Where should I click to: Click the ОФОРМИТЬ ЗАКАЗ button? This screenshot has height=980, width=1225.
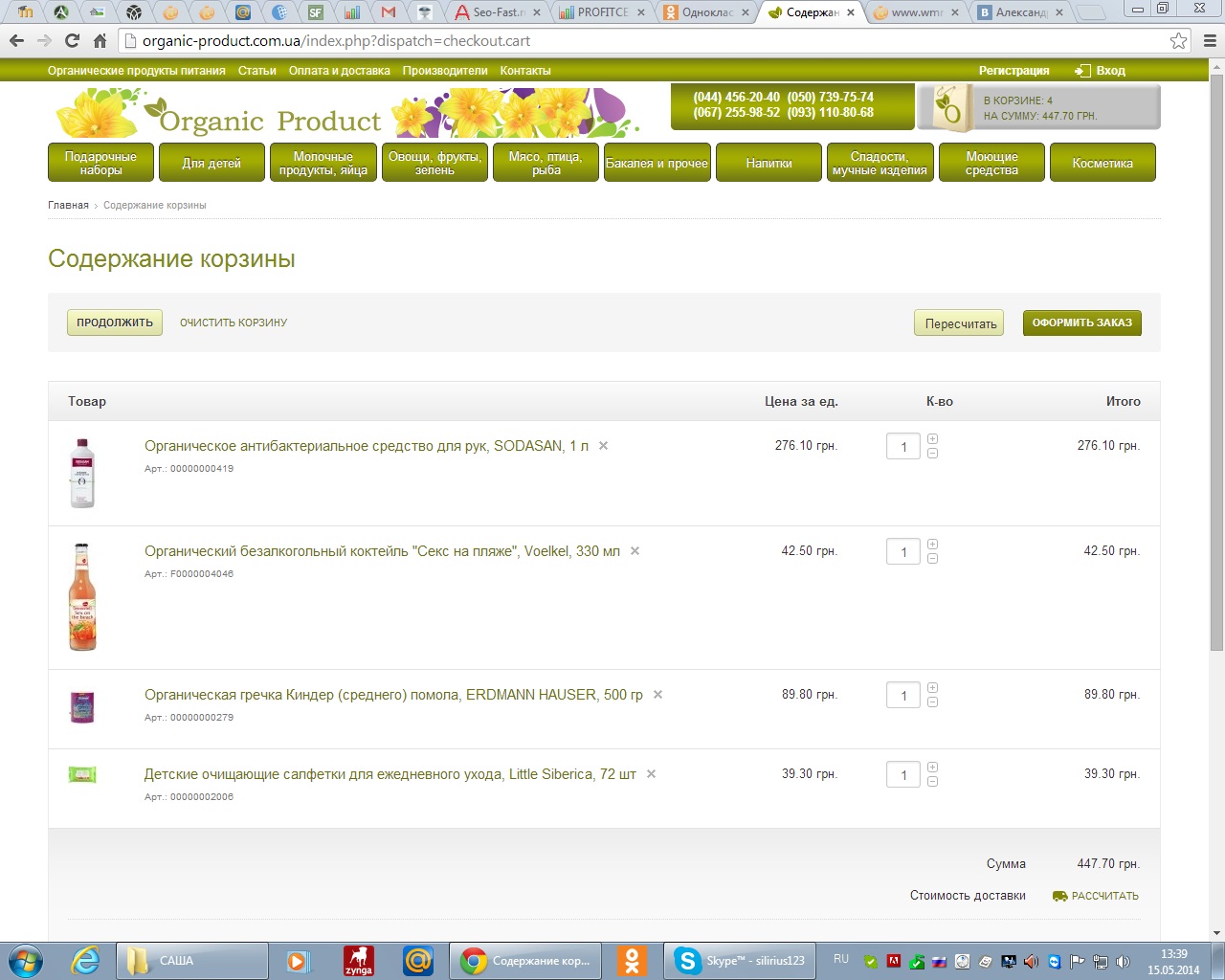[1082, 323]
